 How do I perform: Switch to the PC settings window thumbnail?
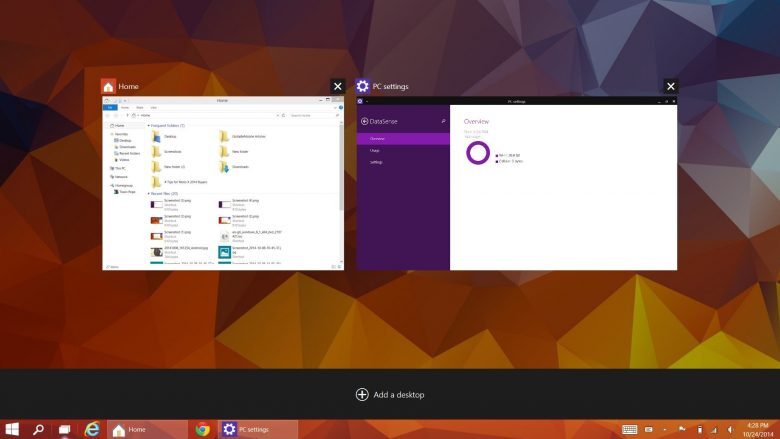coord(517,183)
